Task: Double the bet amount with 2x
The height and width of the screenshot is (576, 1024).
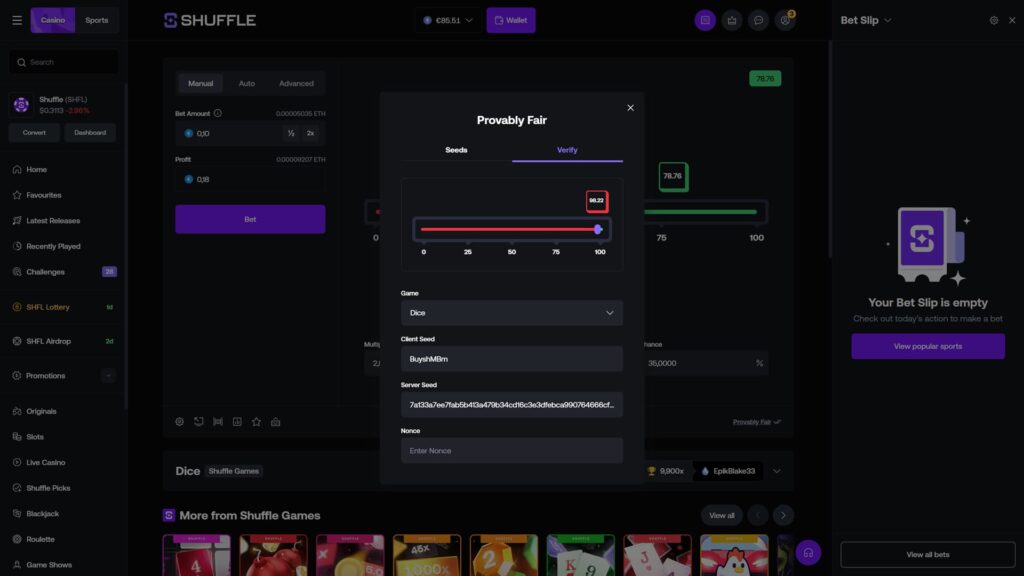Action: (x=310, y=133)
